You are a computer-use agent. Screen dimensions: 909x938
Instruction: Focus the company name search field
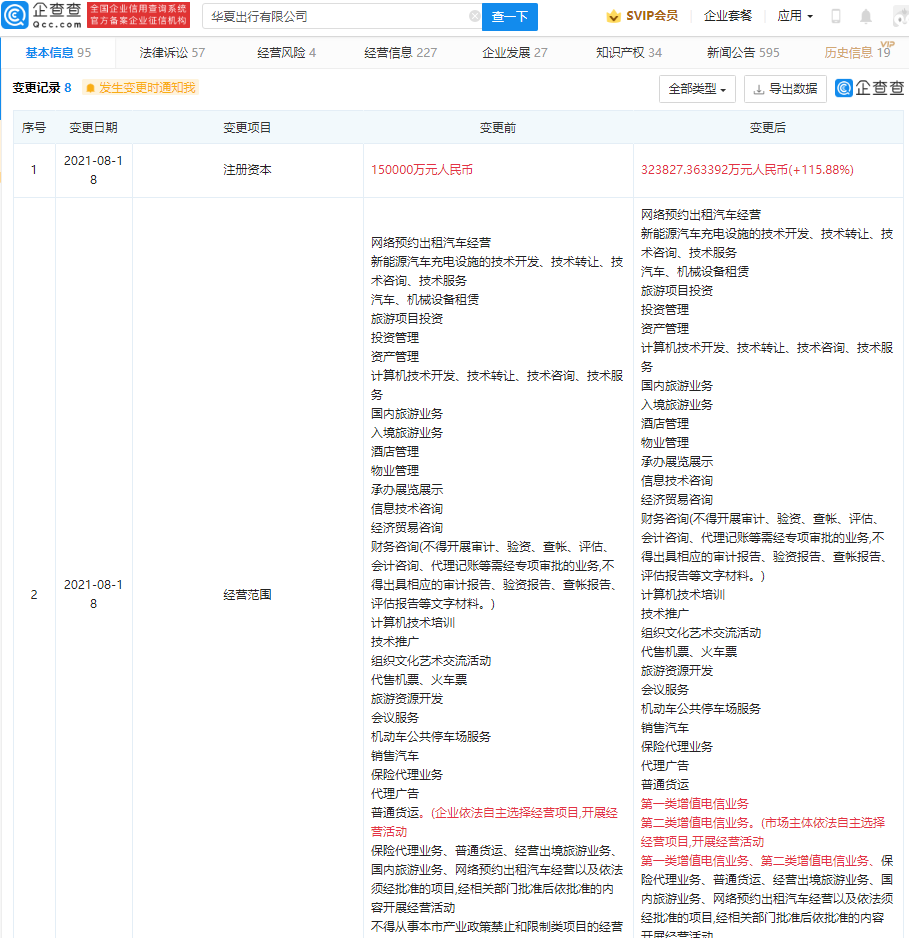point(338,17)
